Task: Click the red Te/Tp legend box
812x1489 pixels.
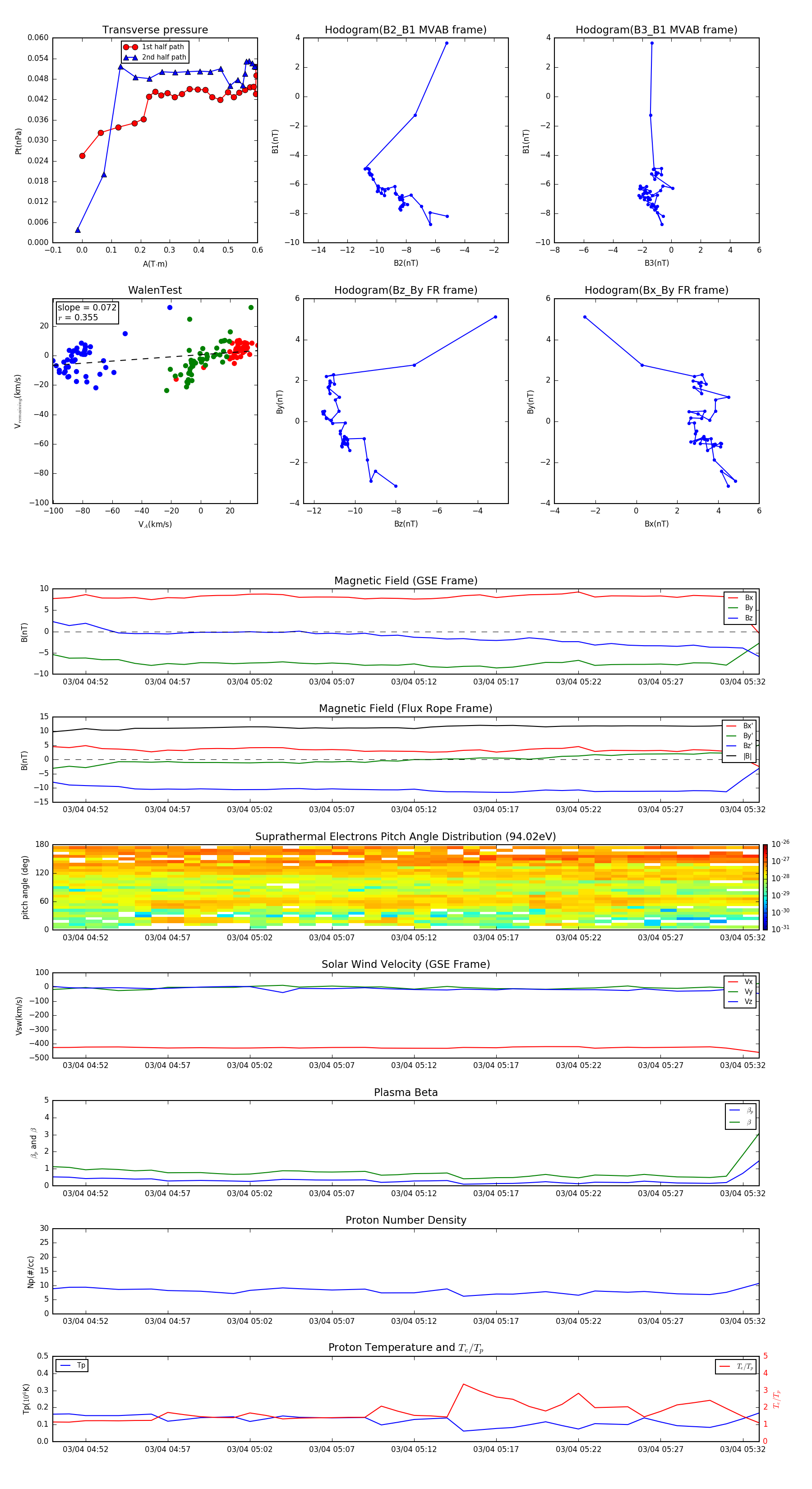Action: (x=735, y=1366)
